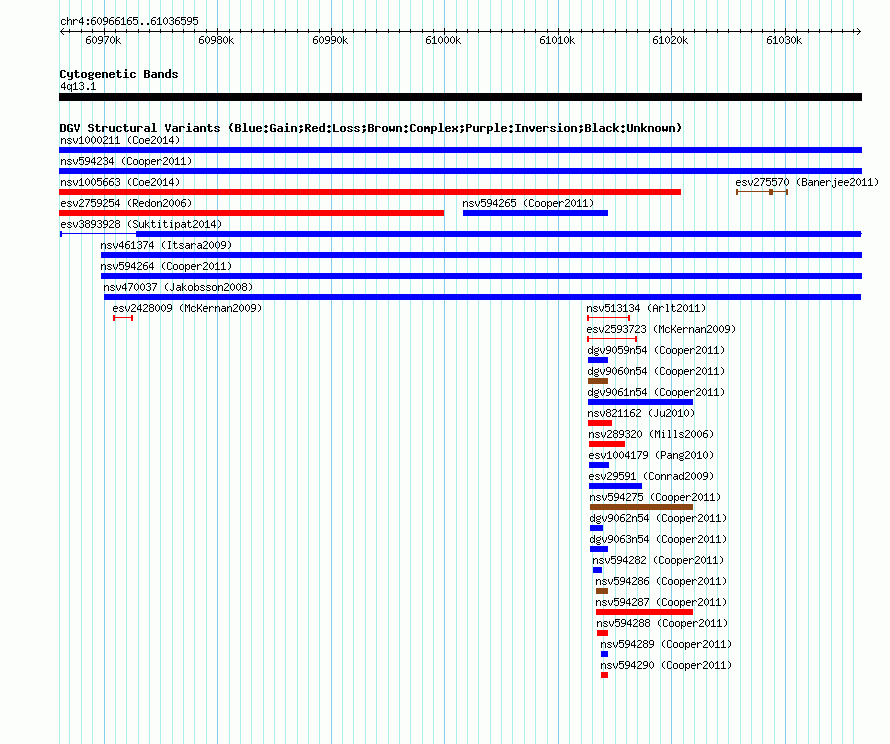Select nsv461374 (Itsara2009) variant label
Viewport: 890px width, 744px height.
(x=166, y=245)
